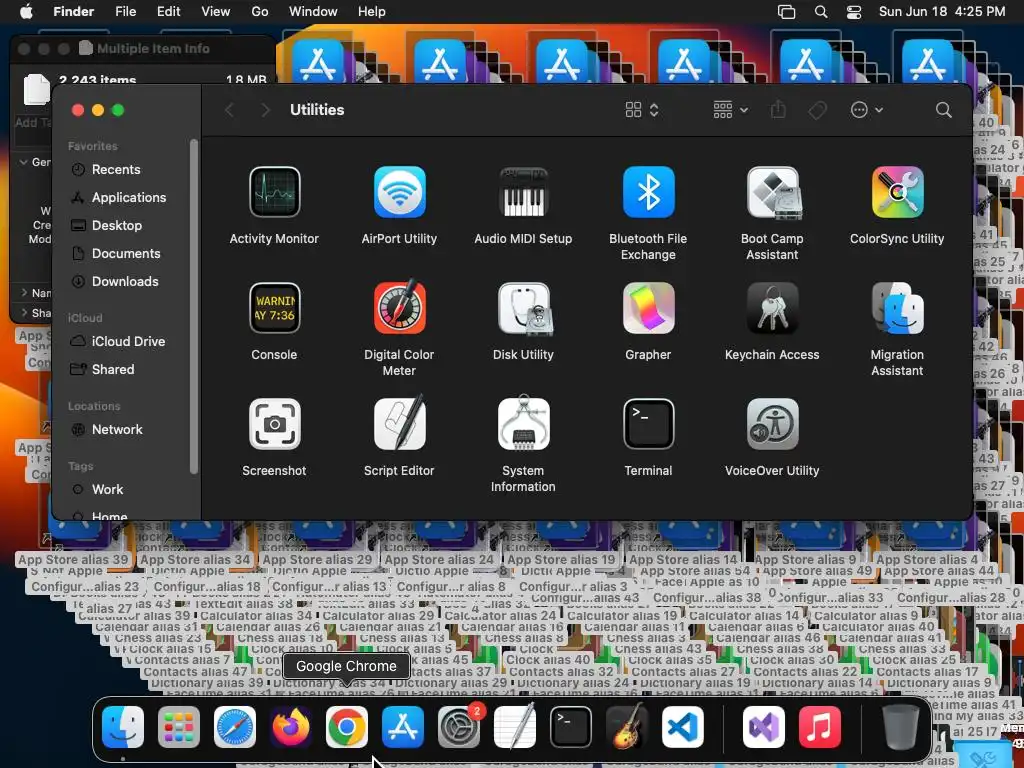The width and height of the screenshot is (1024, 768).
Task: Open TextEdit from the Dock
Action: pyautogui.click(x=515, y=727)
